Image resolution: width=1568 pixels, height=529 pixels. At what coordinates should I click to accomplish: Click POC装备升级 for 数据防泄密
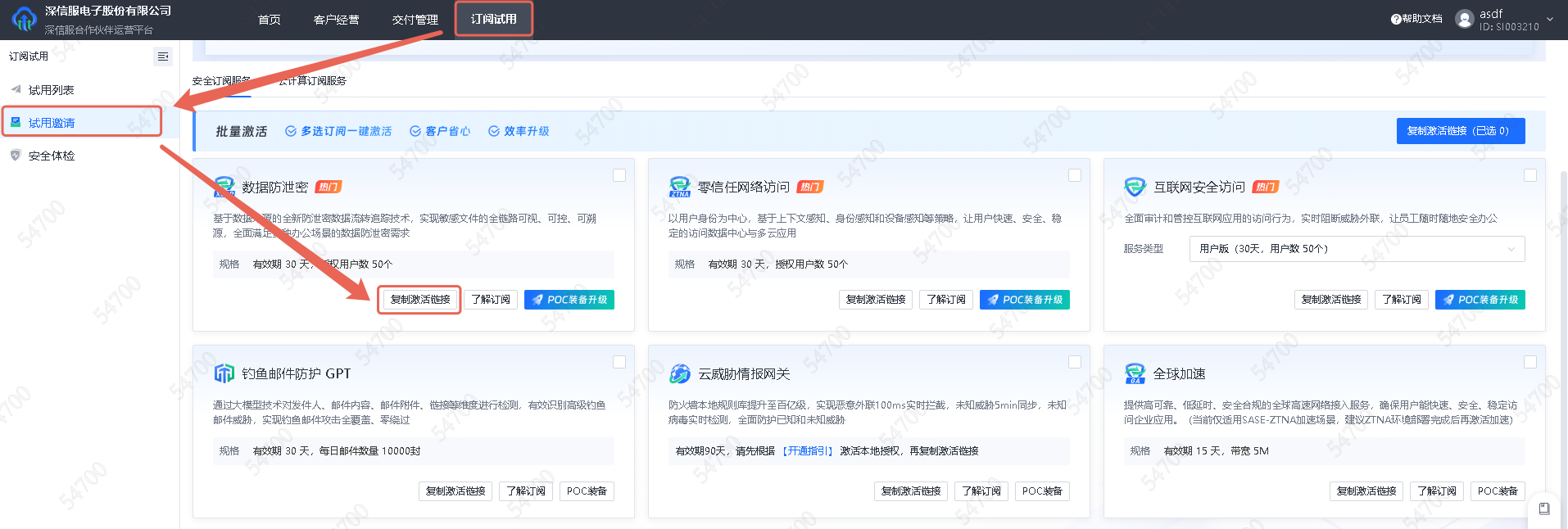click(x=569, y=300)
